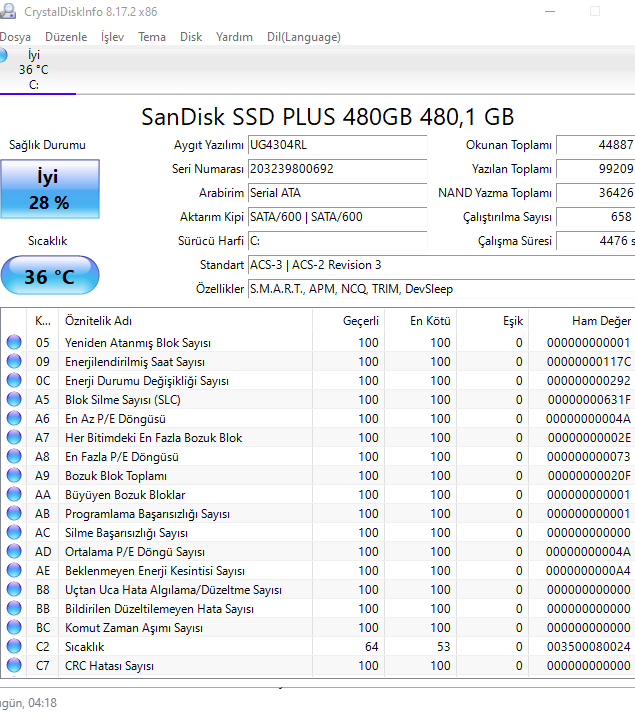Screen dimensions: 635x719
Task: Select the Sıcaklık worst value 53
Action: click(443, 647)
